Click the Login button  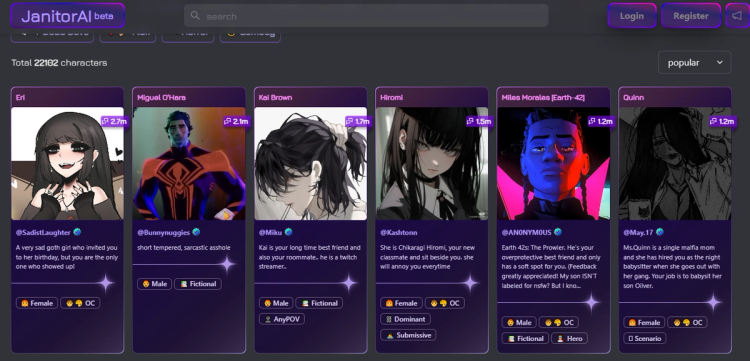tap(632, 16)
